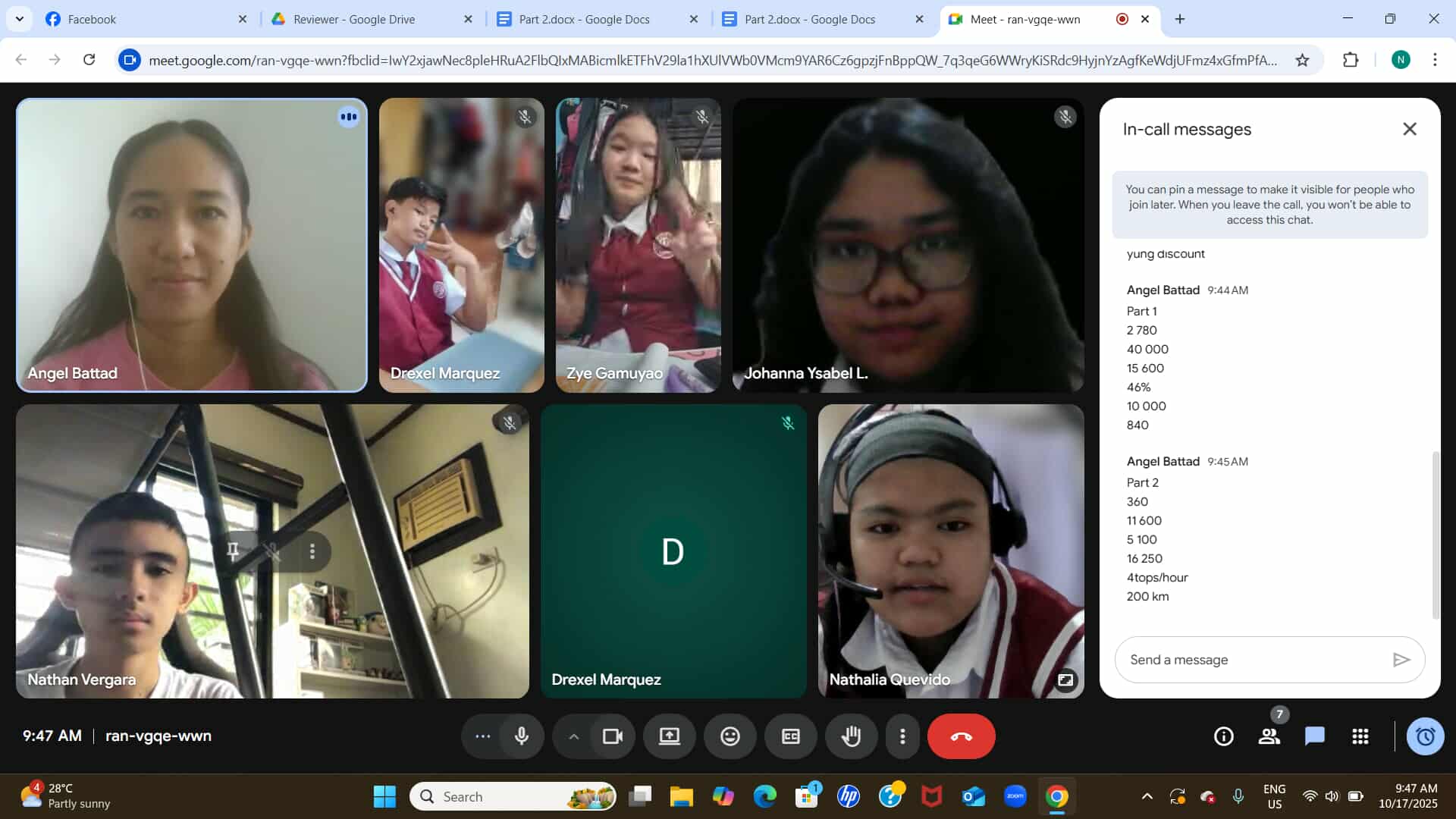Viewport: 1456px width, 819px height.
Task: Click the Present now screen share icon
Action: coord(669,736)
